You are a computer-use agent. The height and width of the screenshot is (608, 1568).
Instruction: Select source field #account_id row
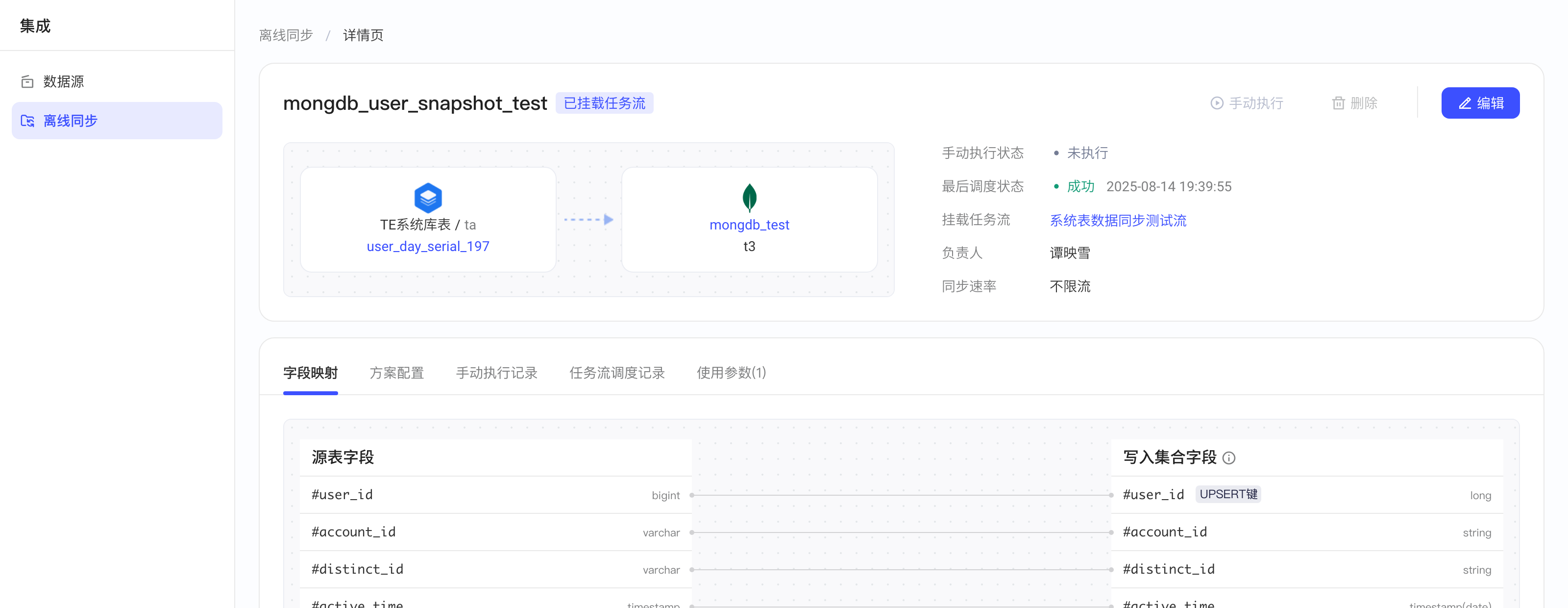[495, 532]
